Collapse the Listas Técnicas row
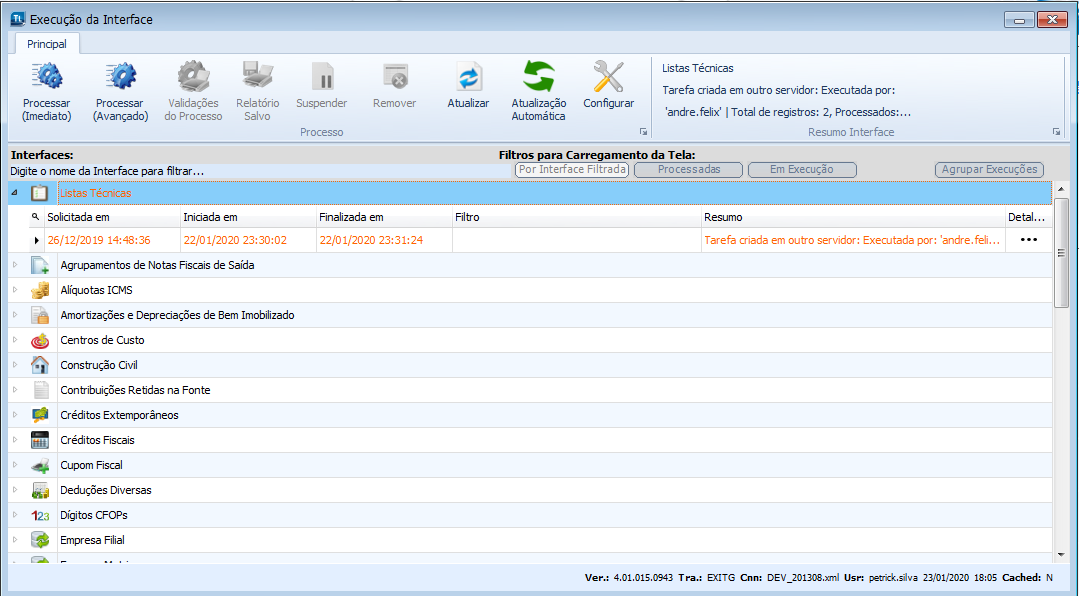 pyautogui.click(x=15, y=193)
